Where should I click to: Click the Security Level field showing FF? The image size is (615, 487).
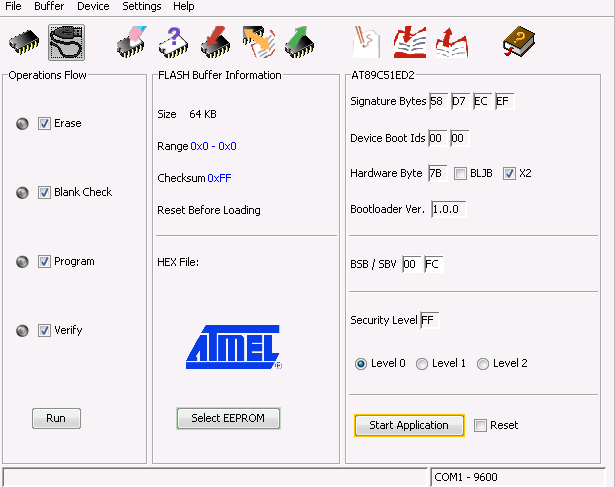point(429,320)
